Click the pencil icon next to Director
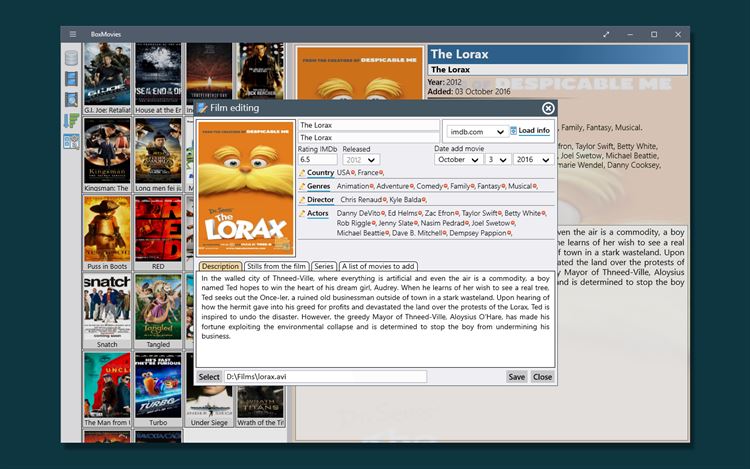750x469 pixels. [302, 200]
